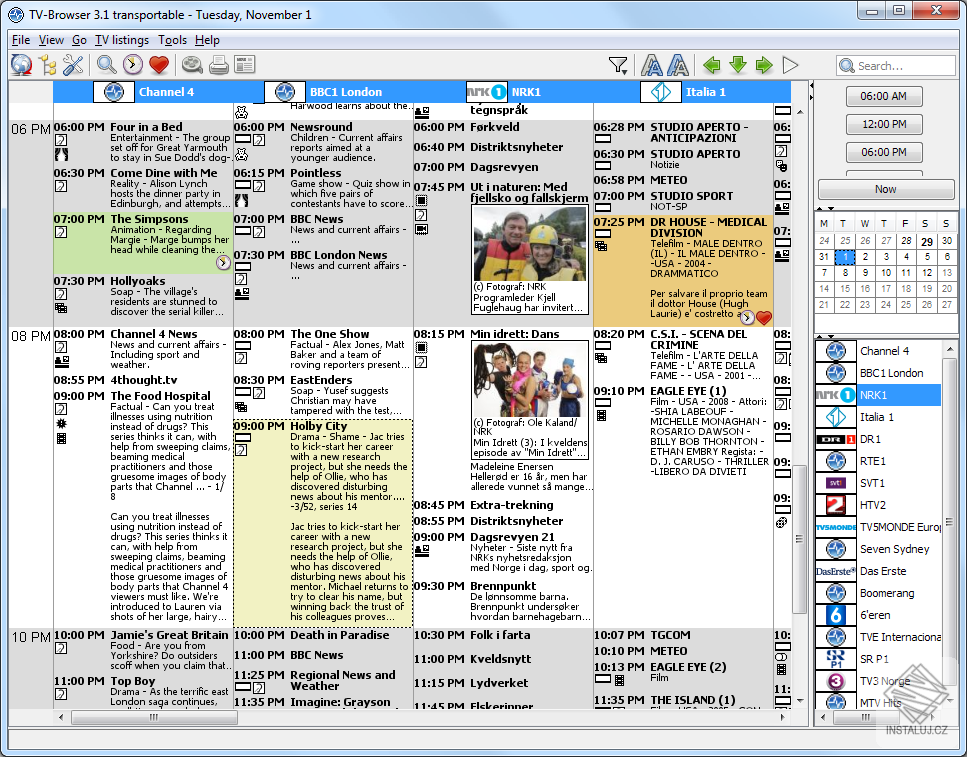This screenshot has width=967, height=757.
Task: Update TV data using the globe icon
Action: point(21,65)
